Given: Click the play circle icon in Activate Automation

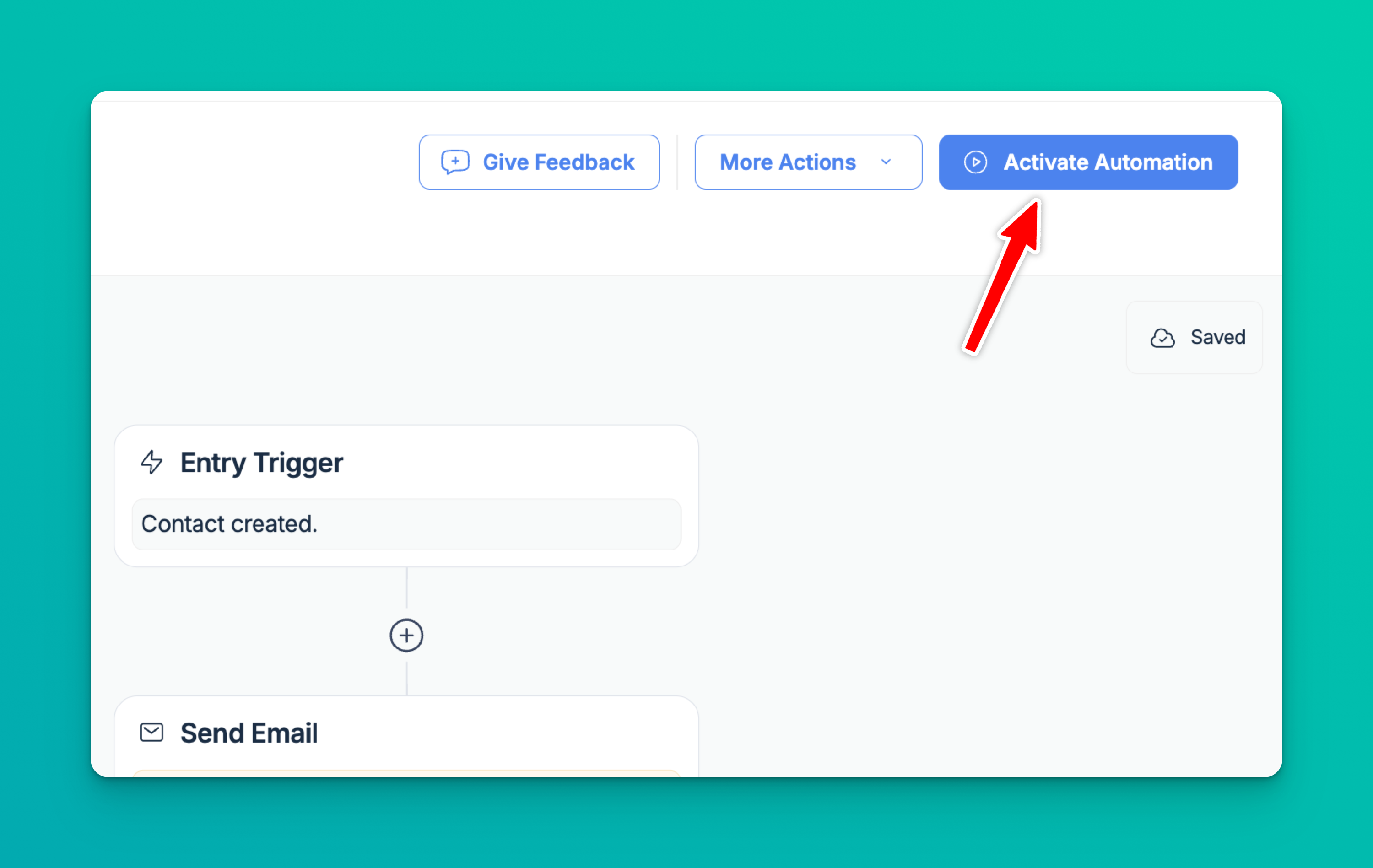Looking at the screenshot, I should point(976,162).
